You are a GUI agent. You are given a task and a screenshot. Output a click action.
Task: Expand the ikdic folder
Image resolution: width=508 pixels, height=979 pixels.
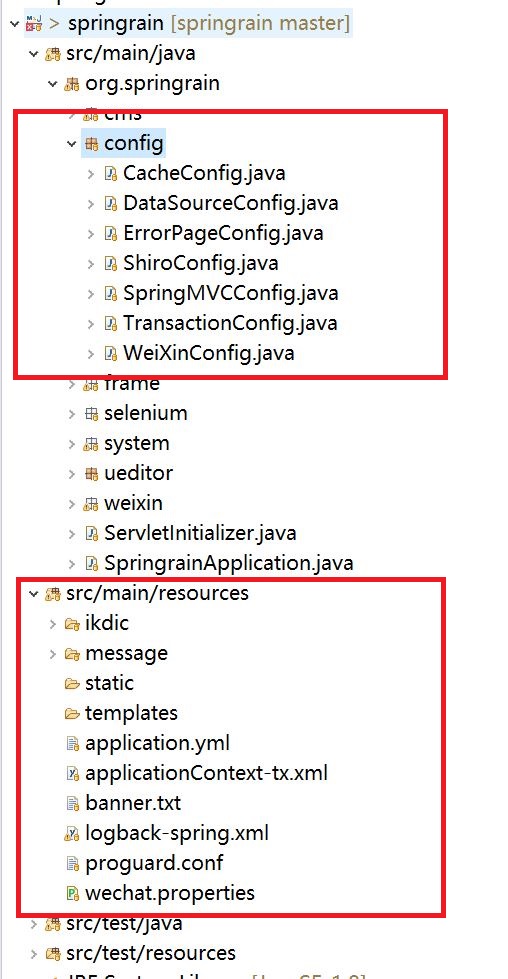(x=52, y=623)
